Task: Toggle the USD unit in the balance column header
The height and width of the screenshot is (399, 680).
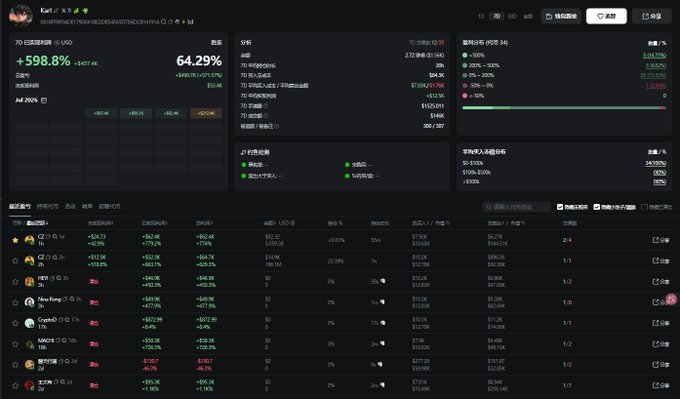Action: (286, 223)
